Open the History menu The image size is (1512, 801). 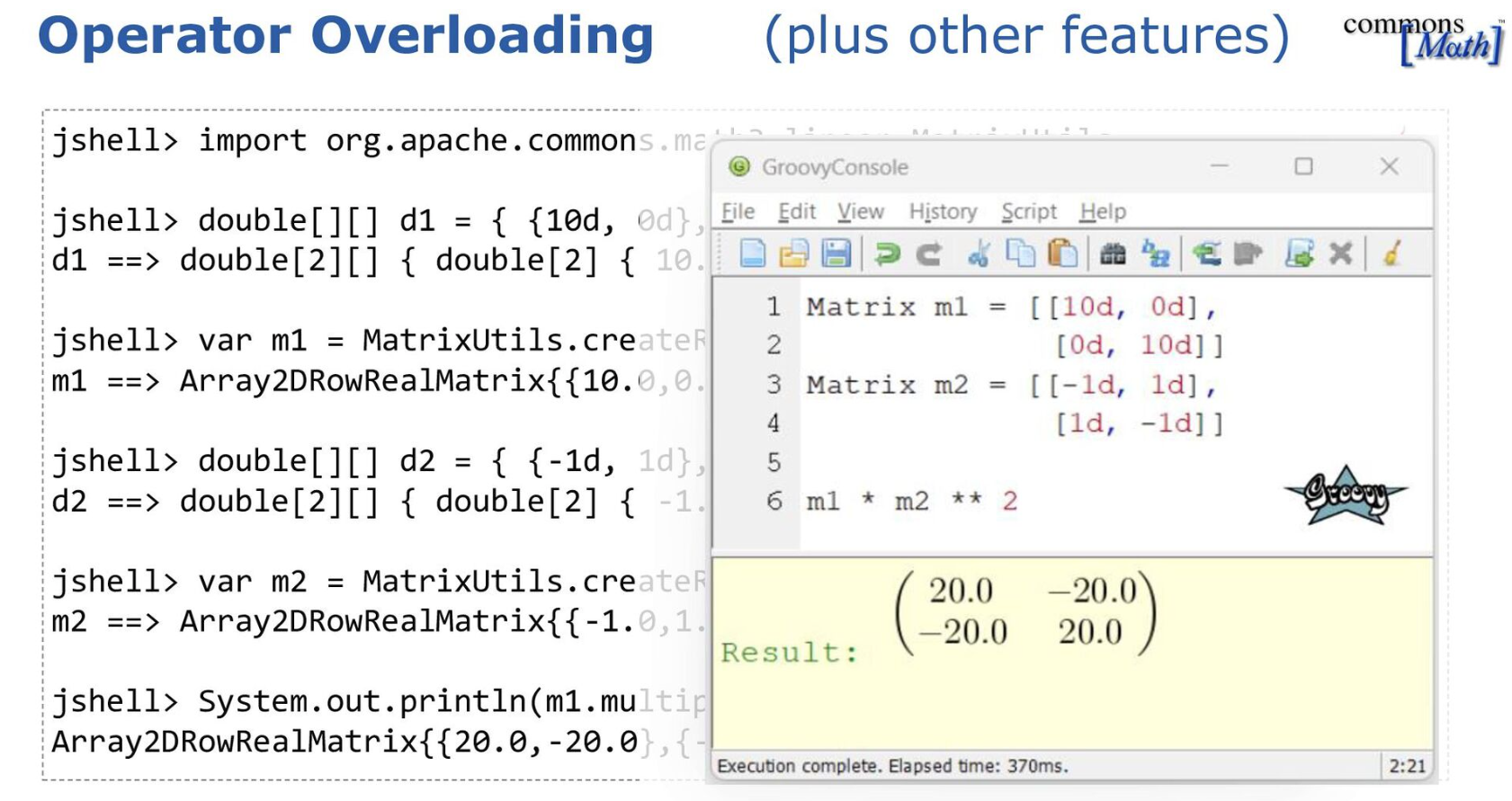click(943, 211)
